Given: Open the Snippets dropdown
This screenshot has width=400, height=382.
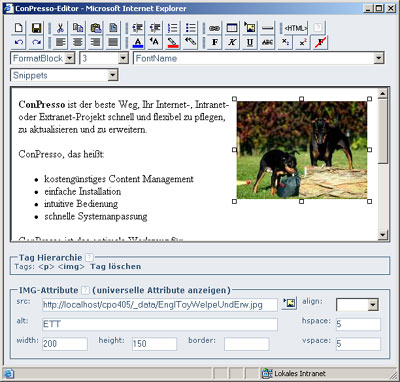Looking at the screenshot, I should [64, 75].
